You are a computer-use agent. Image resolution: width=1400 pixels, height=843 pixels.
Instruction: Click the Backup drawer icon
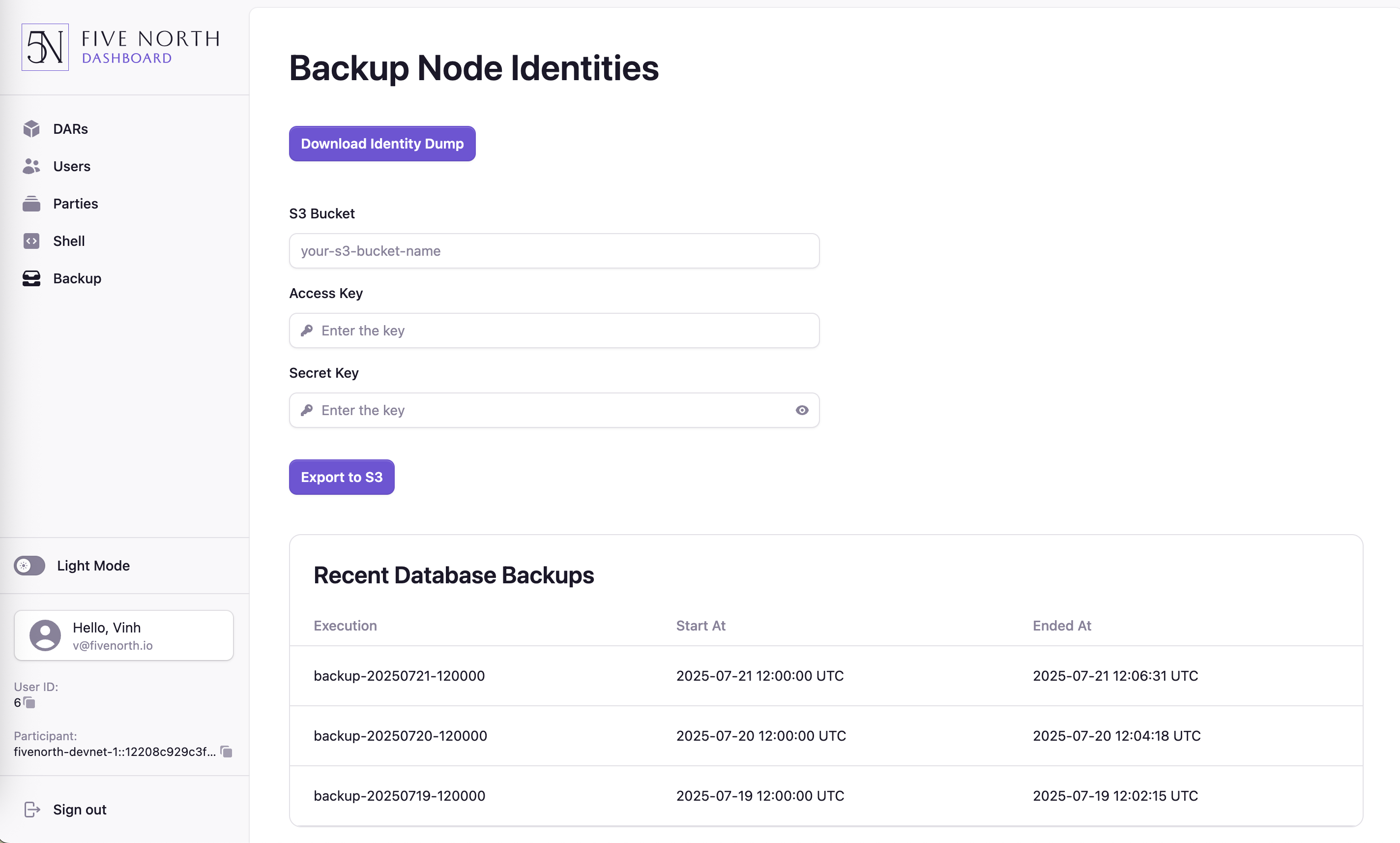pos(31,278)
